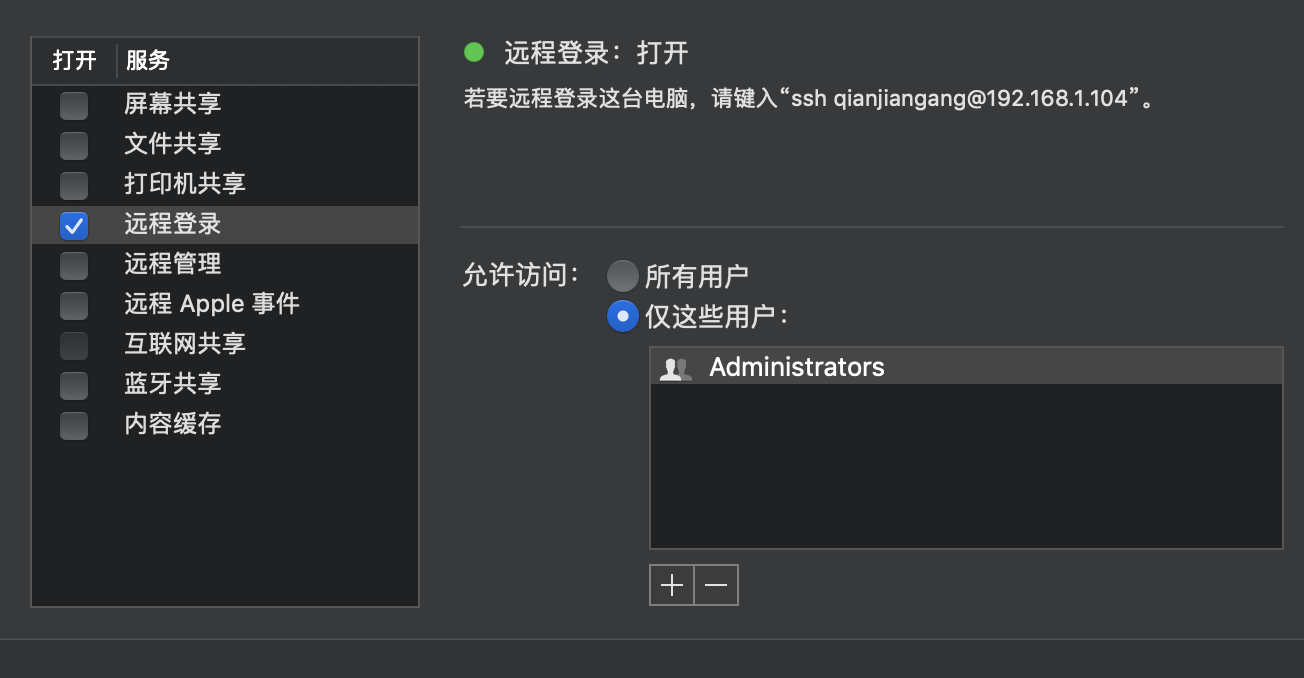This screenshot has width=1304, height=678.
Task: Enable the 蓝牙共享 checkbox
Action: pos(73,384)
